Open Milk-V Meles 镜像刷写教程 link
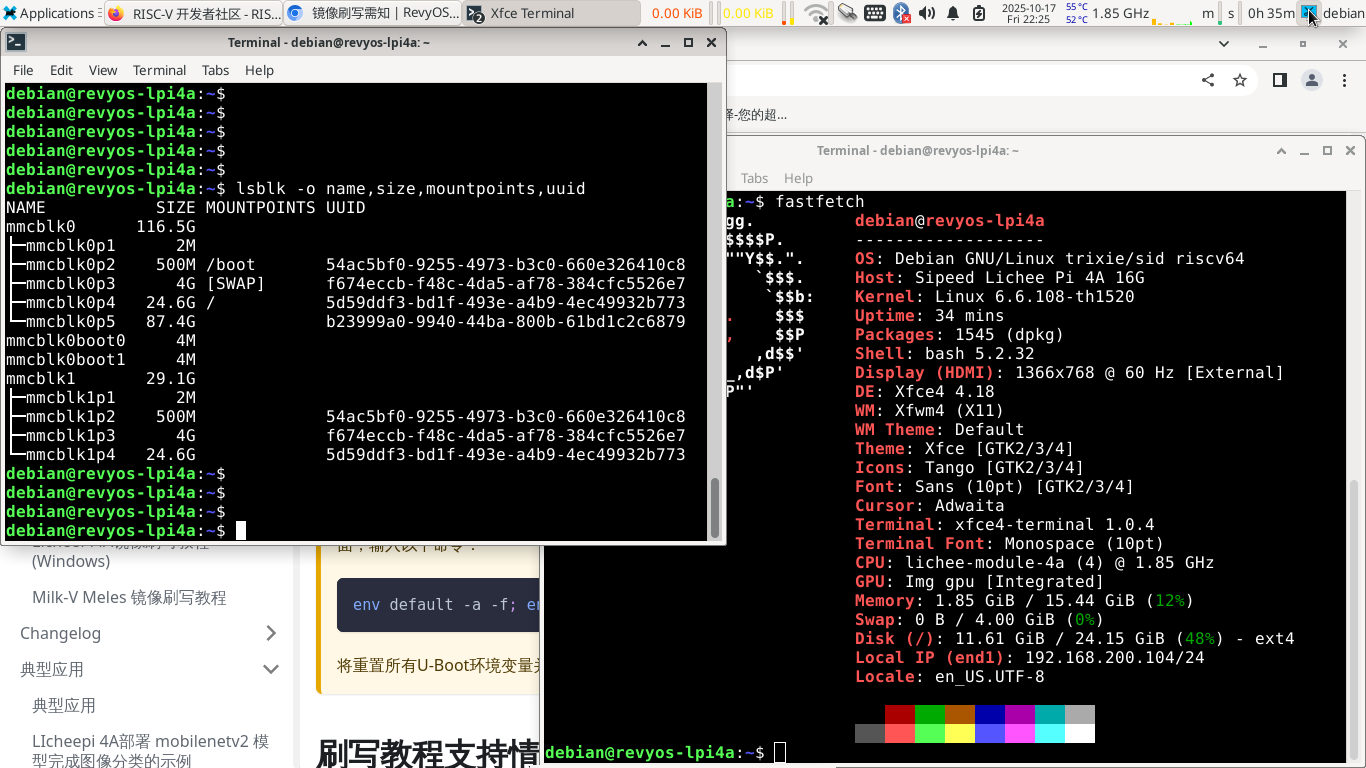Viewport: 1366px width, 768px height. click(129, 597)
